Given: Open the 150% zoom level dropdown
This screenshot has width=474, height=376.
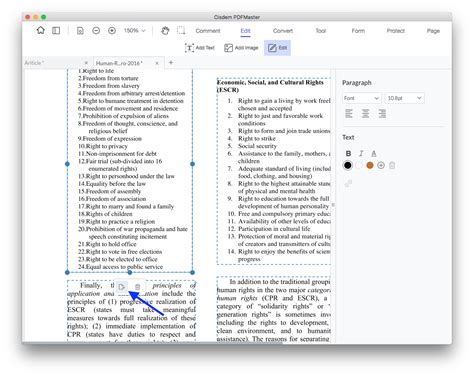Looking at the screenshot, I should coord(135,31).
